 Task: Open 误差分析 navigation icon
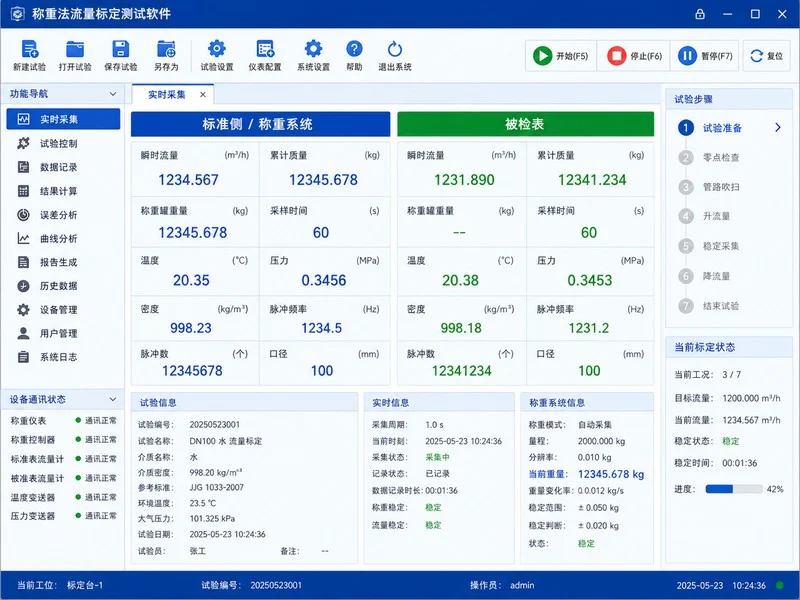pyautogui.click(x=23, y=215)
